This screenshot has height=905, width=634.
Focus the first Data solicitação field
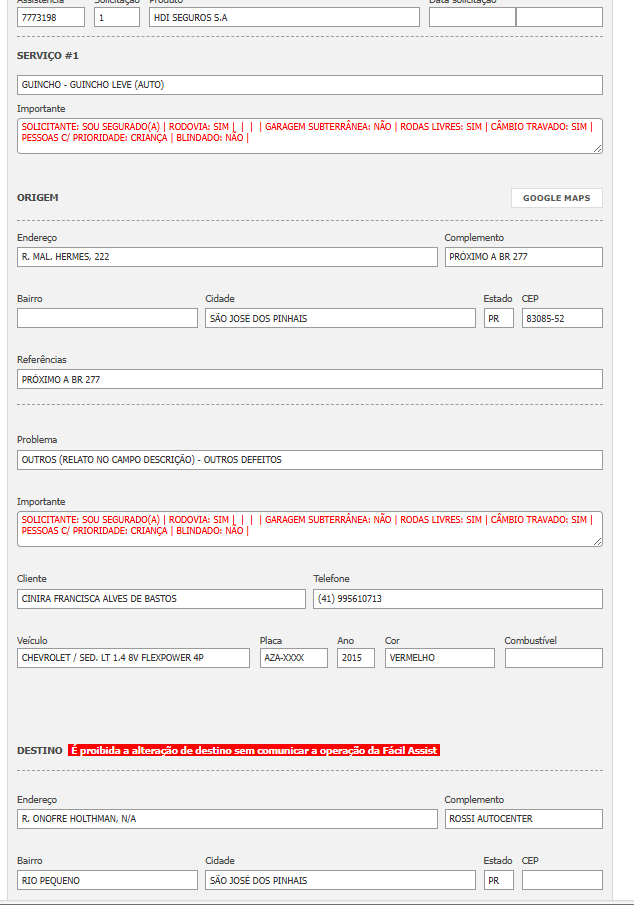tap(472, 17)
